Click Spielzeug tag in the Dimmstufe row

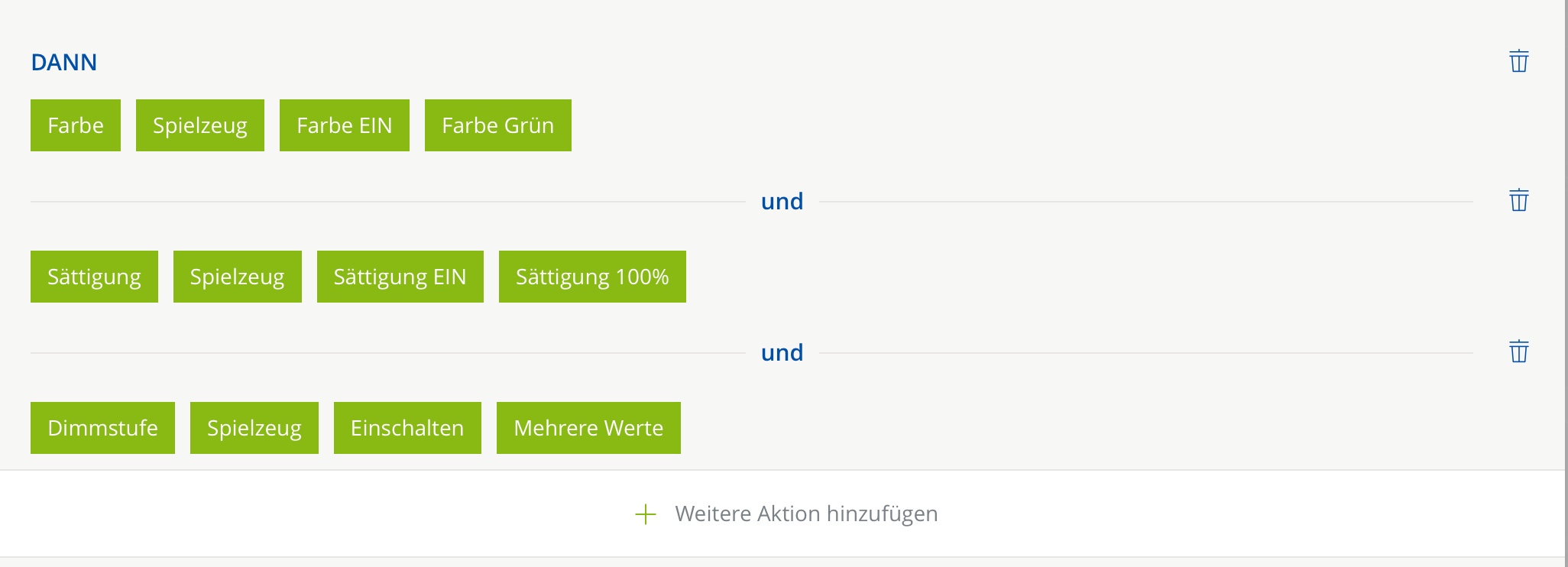tap(254, 428)
